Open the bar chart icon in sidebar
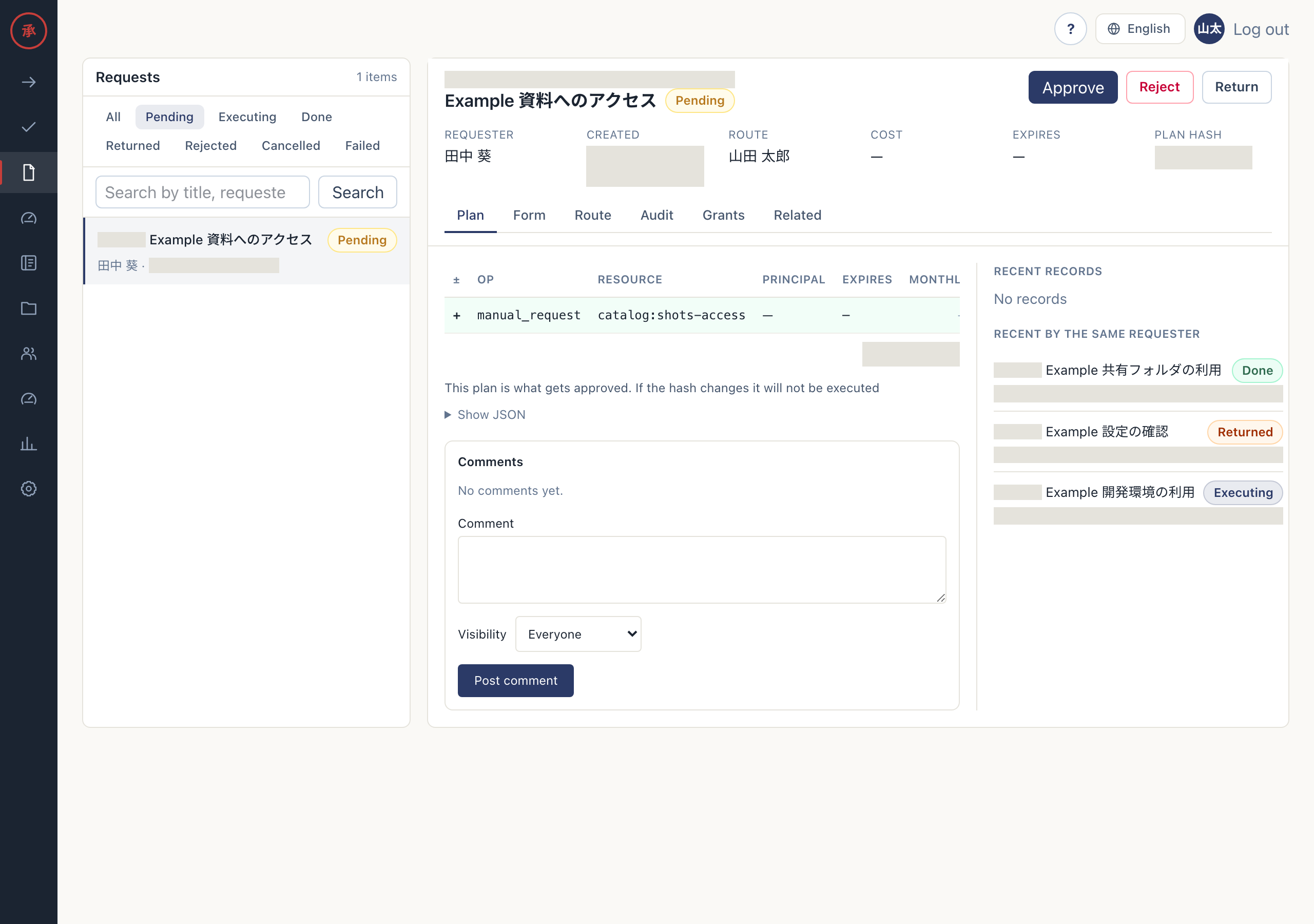This screenshot has width=1314, height=924. 29,444
